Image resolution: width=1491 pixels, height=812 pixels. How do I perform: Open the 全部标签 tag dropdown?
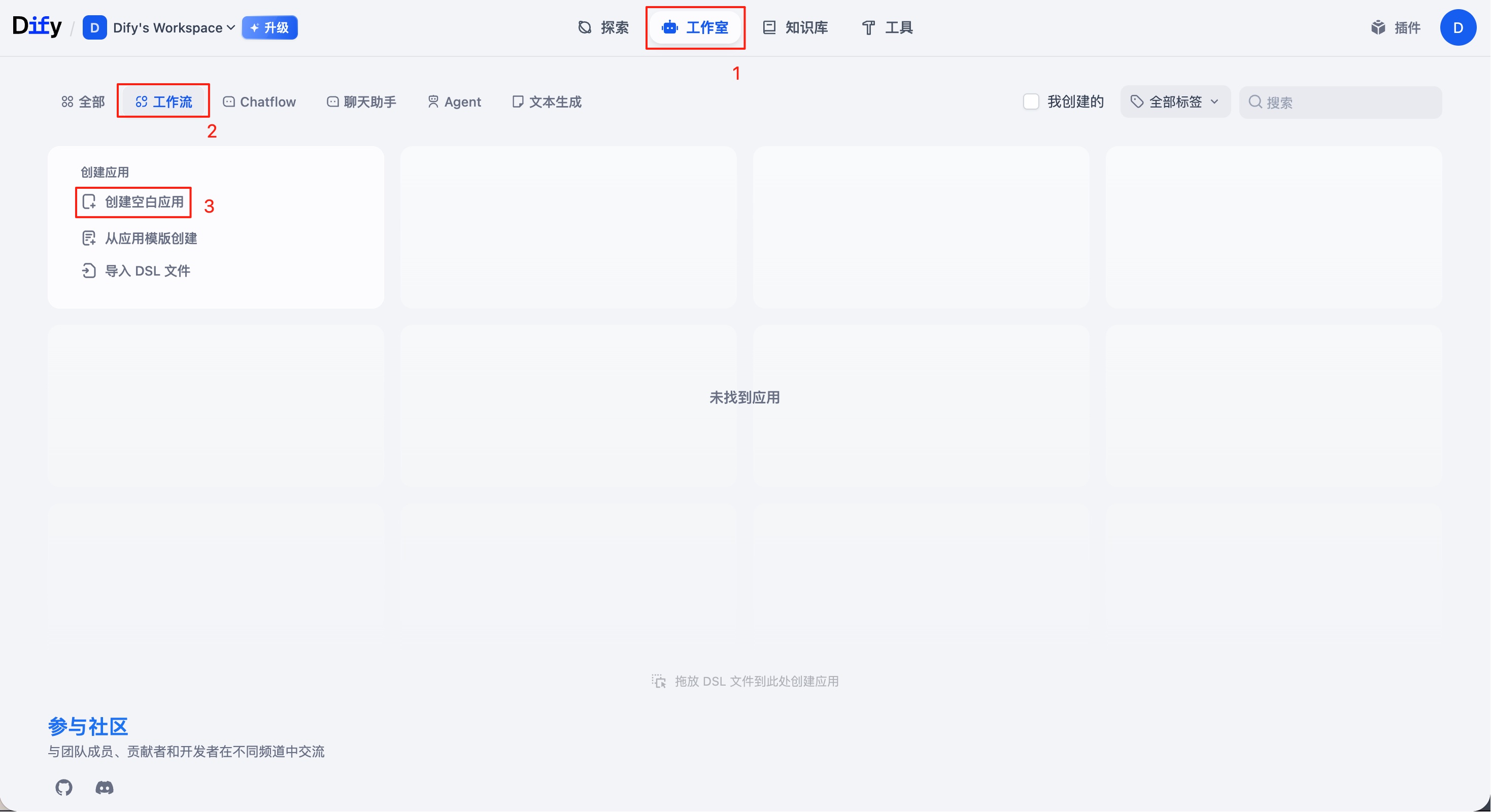click(x=1174, y=101)
